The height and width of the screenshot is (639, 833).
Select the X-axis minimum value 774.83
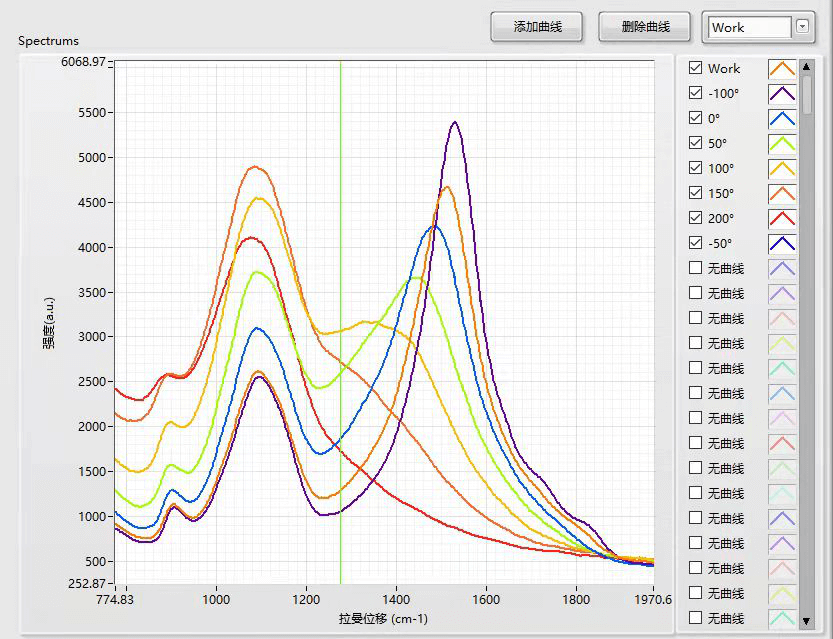click(x=115, y=600)
